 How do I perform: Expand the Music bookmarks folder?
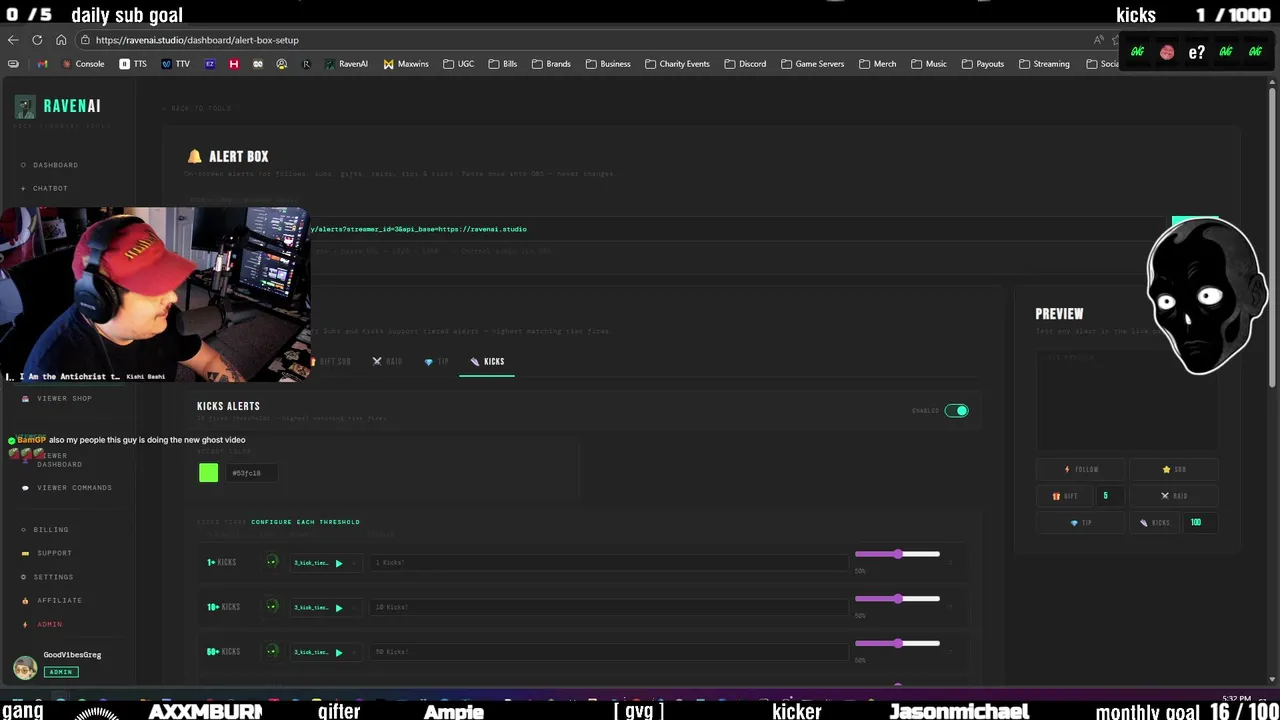[x=928, y=64]
